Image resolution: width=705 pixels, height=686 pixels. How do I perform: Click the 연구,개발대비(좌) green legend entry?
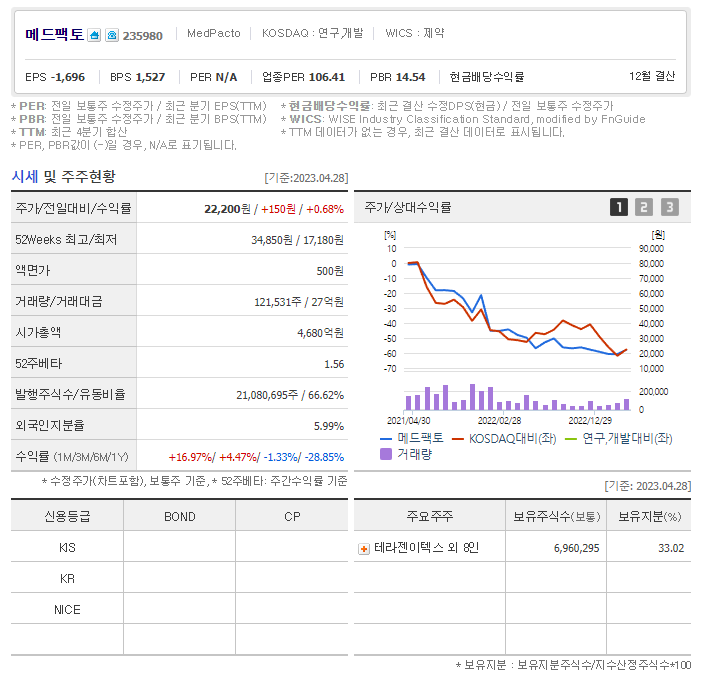(619, 438)
